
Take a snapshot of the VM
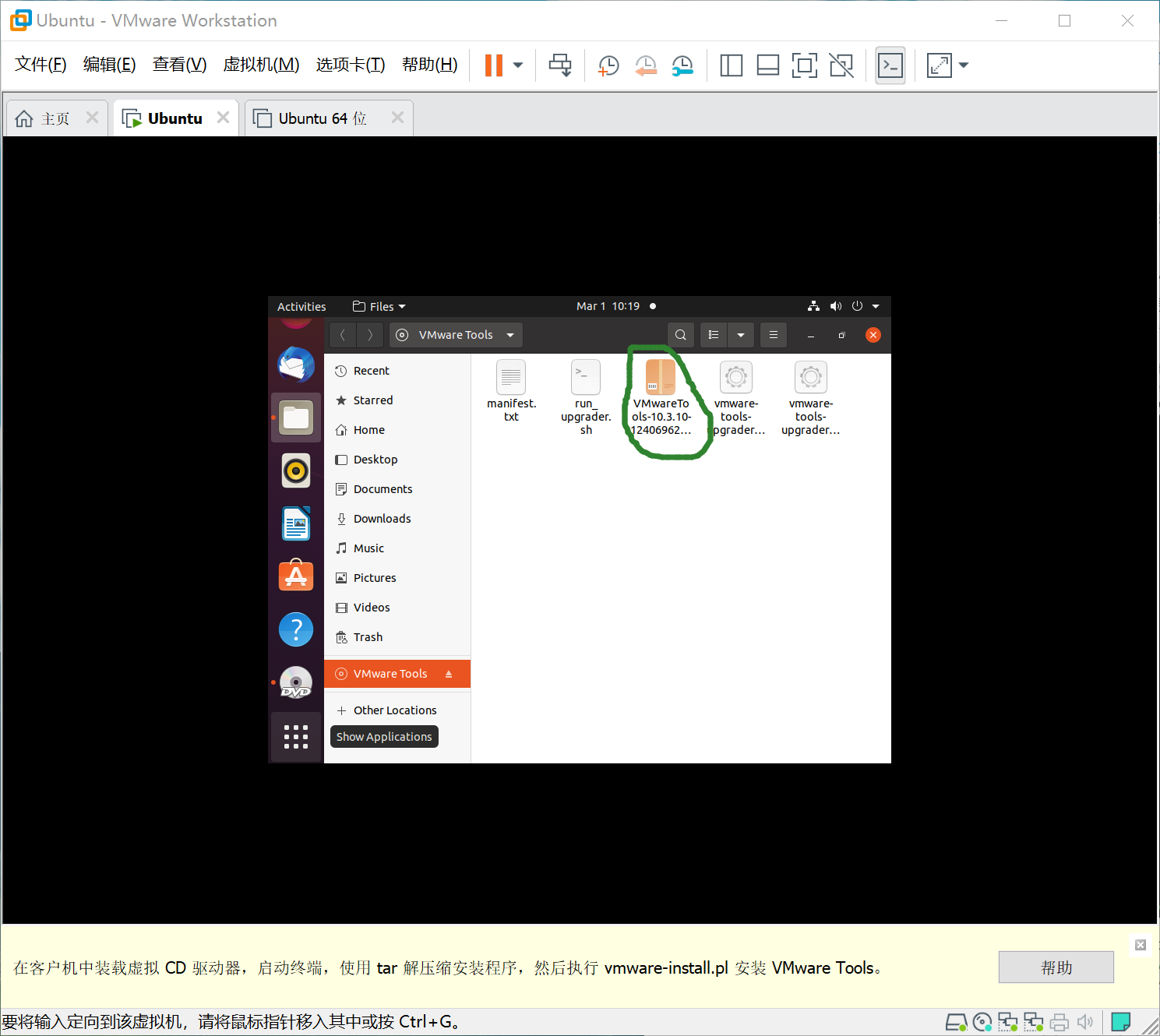[608, 65]
